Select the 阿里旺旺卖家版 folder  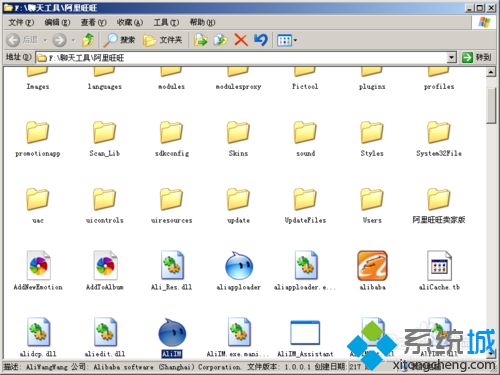[439, 206]
